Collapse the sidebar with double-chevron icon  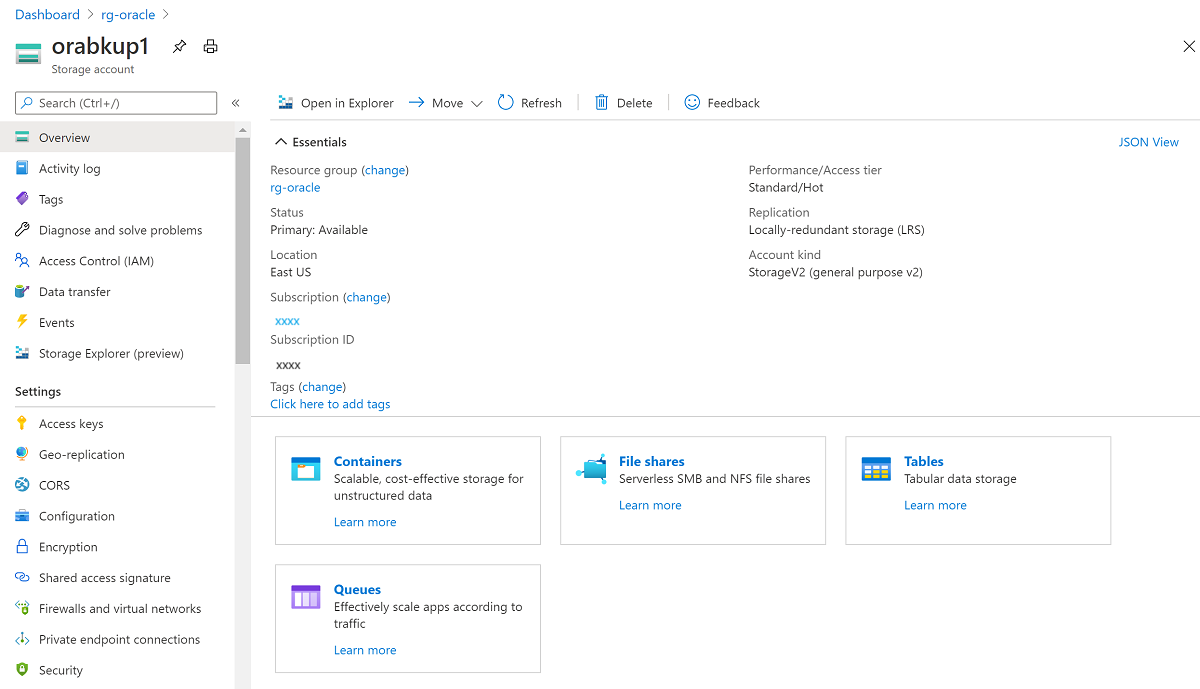point(236,103)
